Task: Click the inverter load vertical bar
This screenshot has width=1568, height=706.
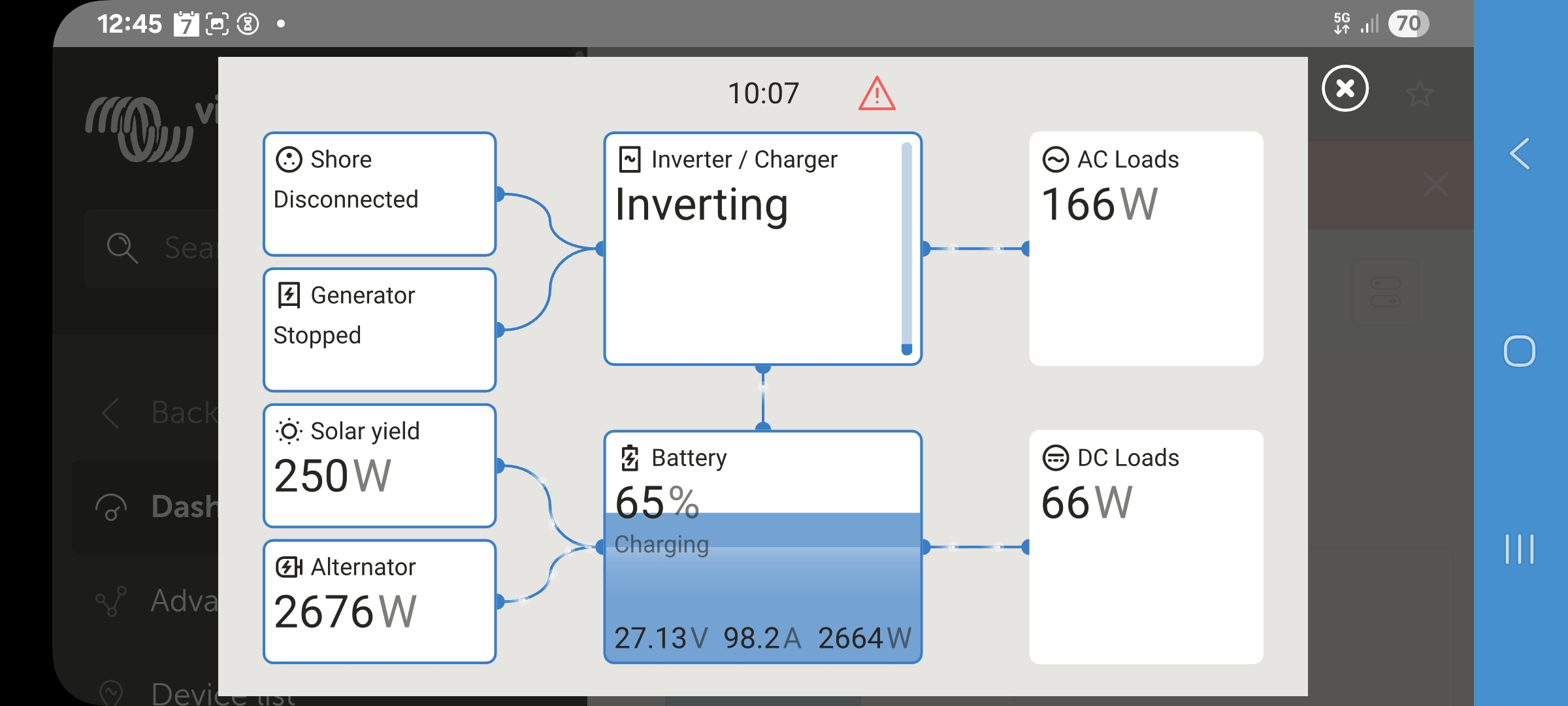Action: click(x=906, y=248)
